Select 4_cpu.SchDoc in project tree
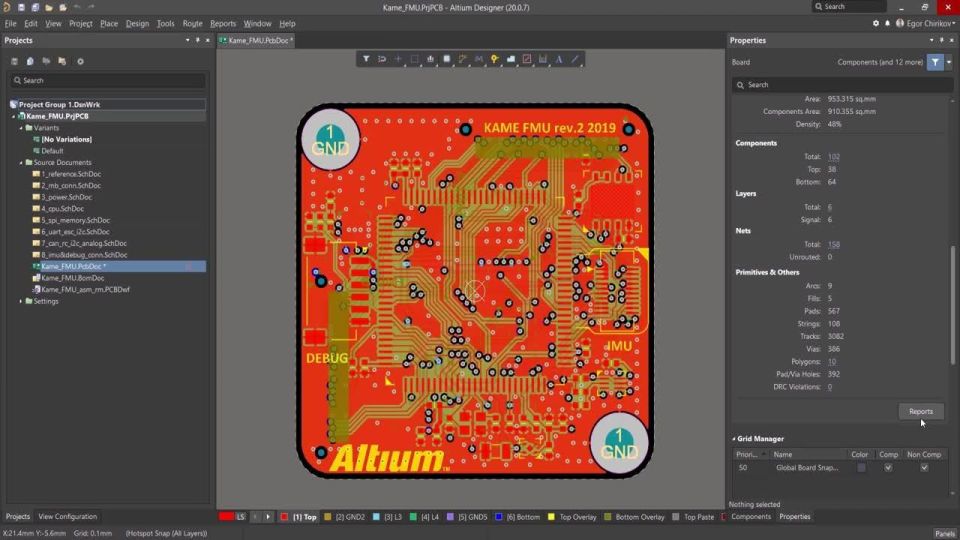 (62, 209)
